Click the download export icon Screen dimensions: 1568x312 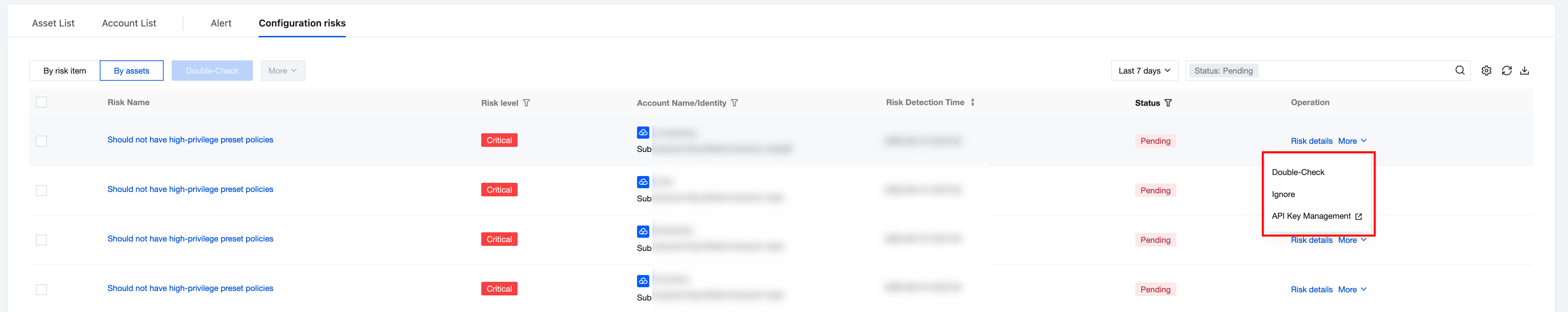coord(1524,71)
